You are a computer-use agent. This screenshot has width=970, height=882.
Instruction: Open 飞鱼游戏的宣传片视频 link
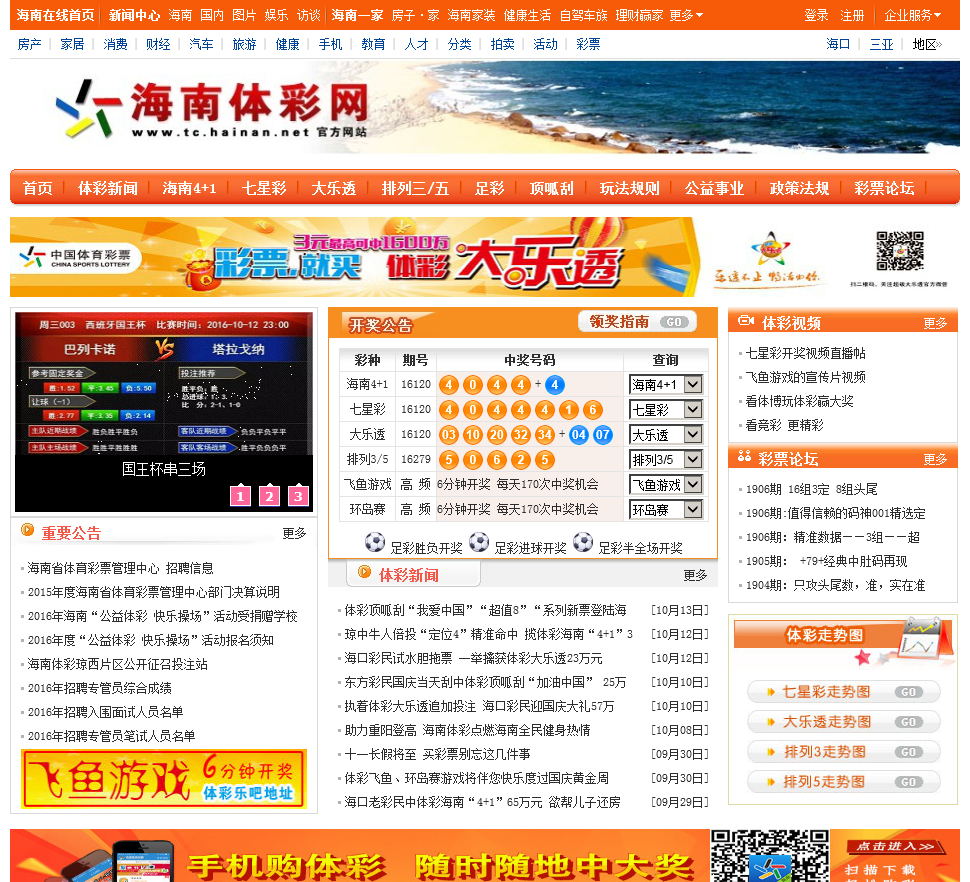click(x=805, y=377)
